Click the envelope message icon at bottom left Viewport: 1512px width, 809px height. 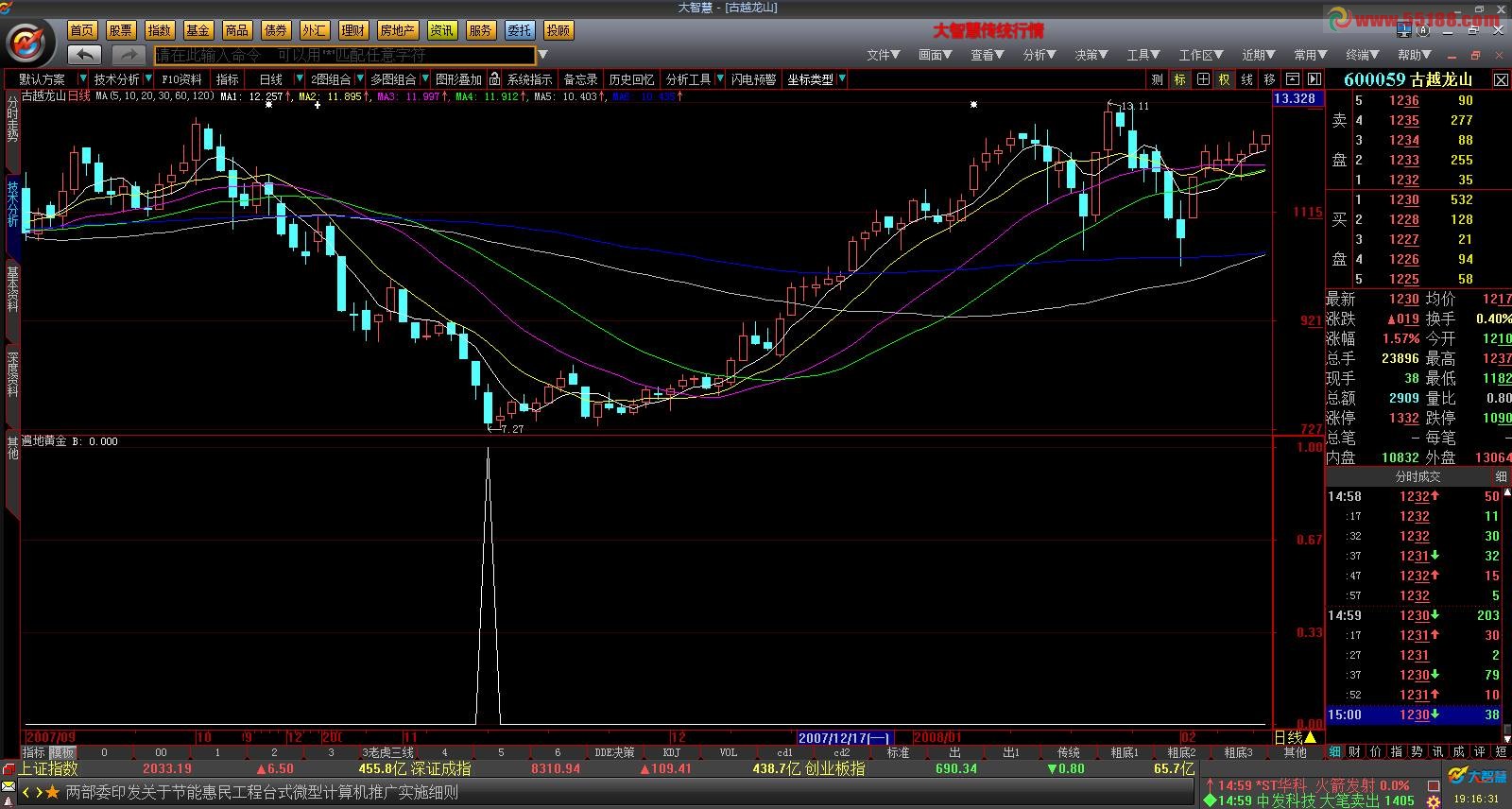[x=9, y=787]
